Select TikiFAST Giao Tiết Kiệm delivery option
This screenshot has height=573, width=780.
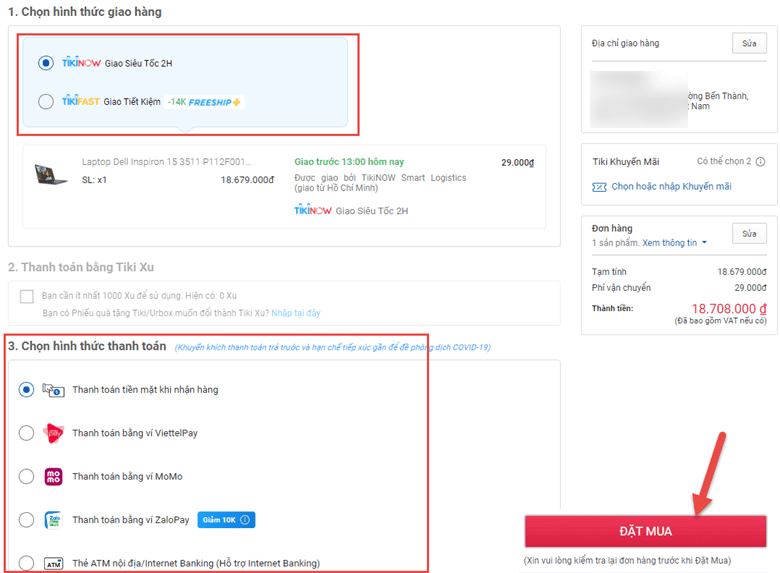(46, 101)
